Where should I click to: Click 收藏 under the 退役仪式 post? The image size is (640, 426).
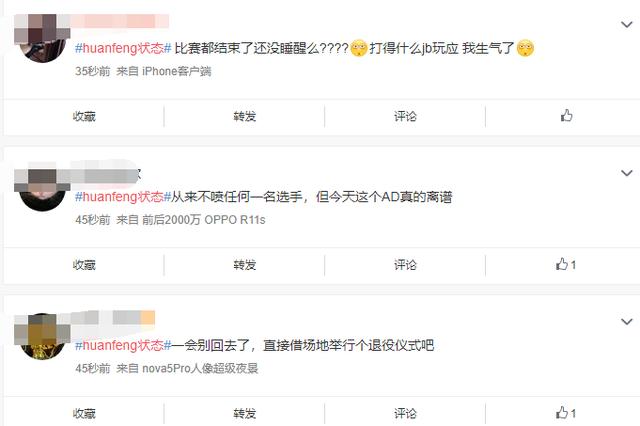[x=84, y=413]
